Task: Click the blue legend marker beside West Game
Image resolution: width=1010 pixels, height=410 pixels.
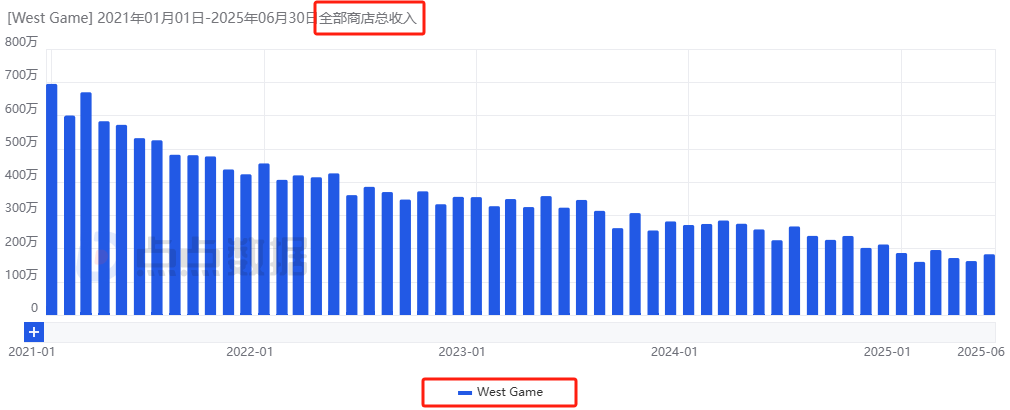Action: [x=465, y=393]
